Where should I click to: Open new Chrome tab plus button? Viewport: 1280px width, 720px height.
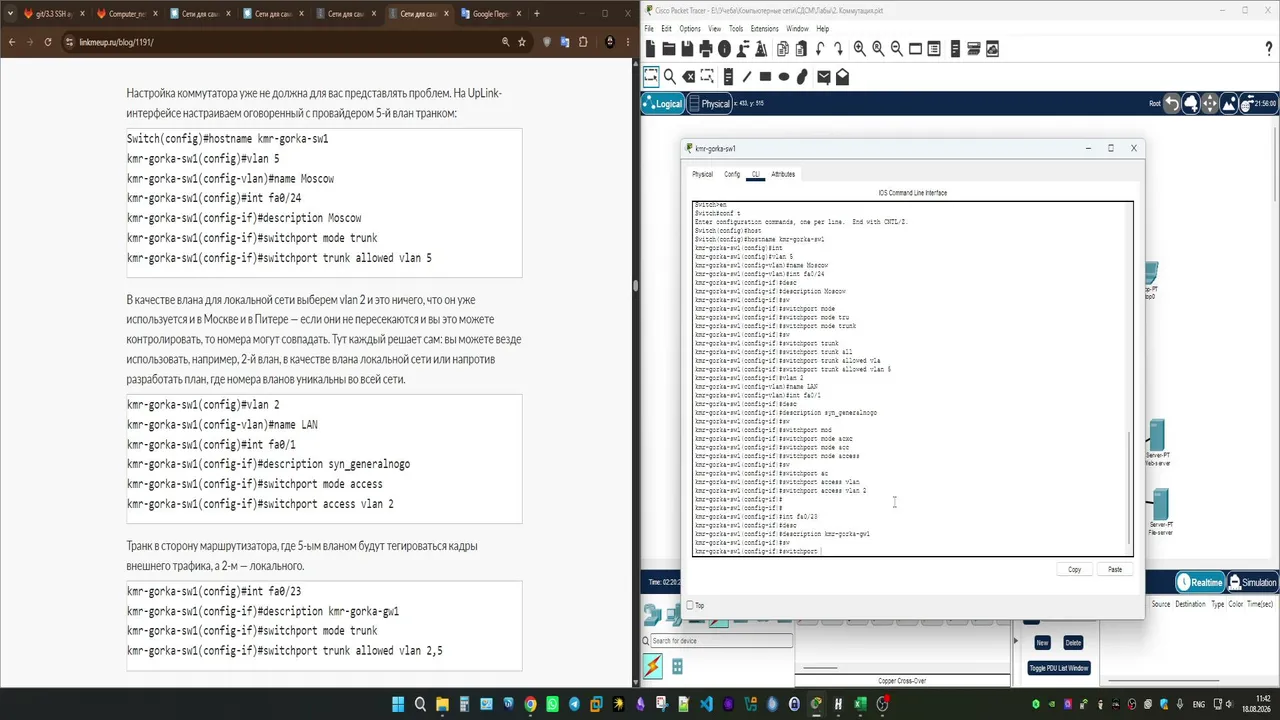click(x=537, y=14)
